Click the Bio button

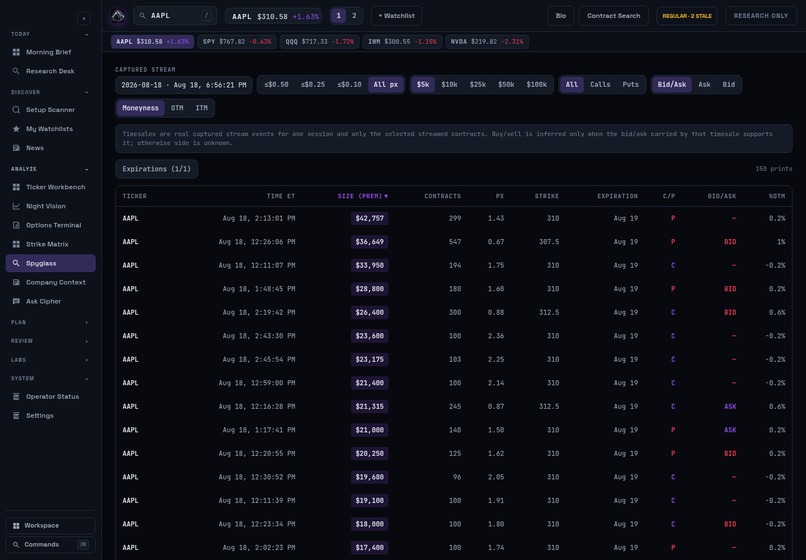(561, 16)
